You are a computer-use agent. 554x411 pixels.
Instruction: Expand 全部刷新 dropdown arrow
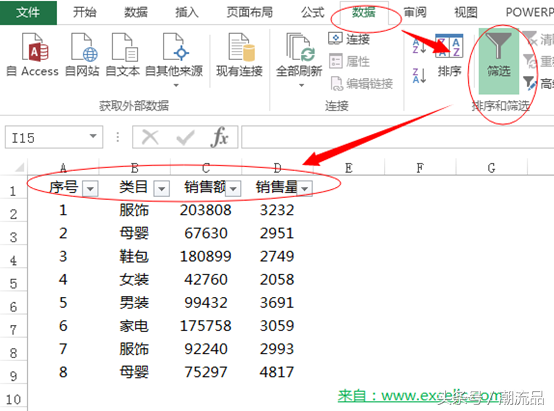301,85
